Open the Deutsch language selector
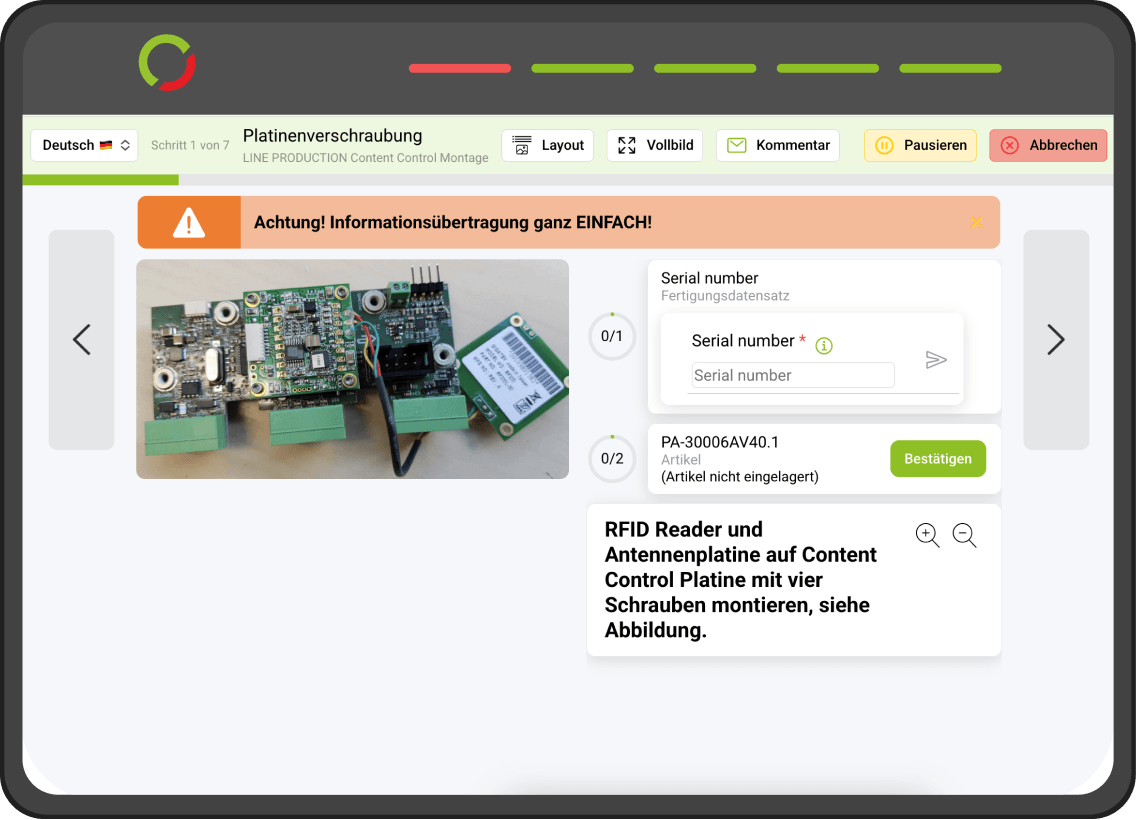This screenshot has height=820, width=1136. click(x=84, y=145)
